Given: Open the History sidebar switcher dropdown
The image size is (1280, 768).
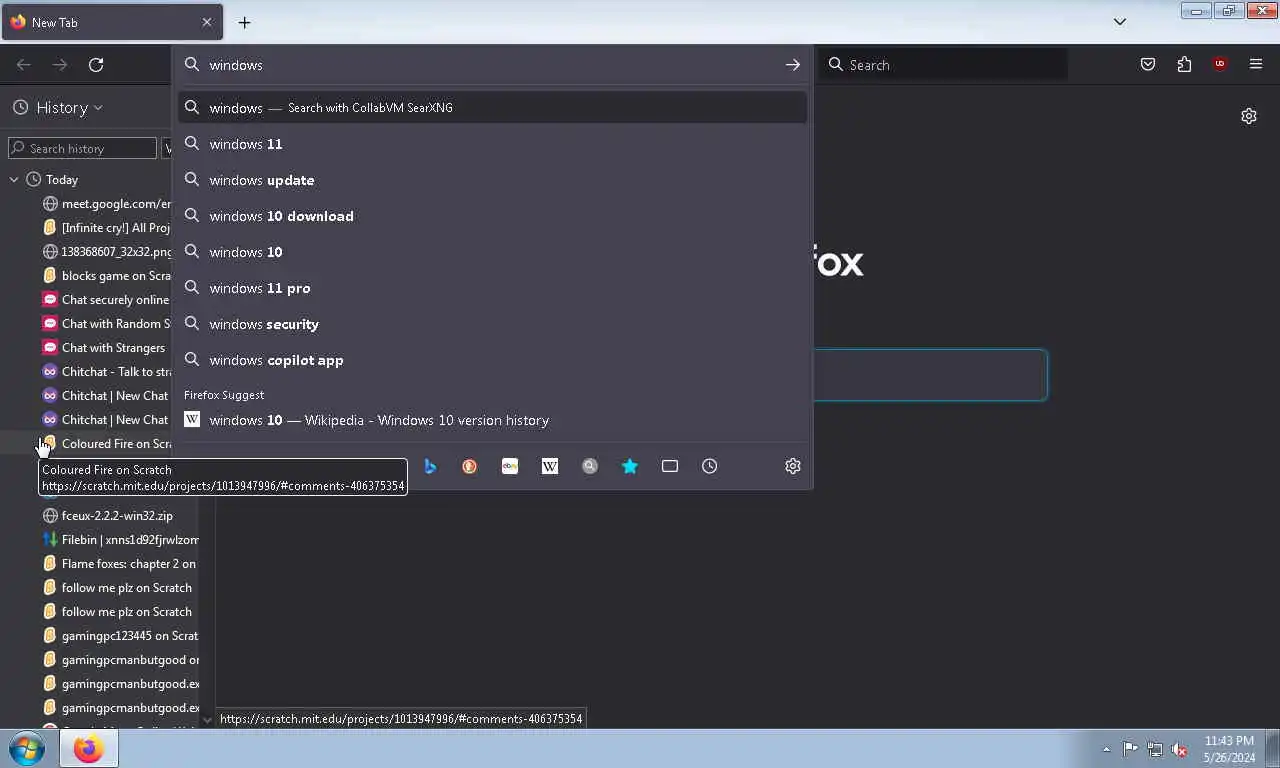Looking at the screenshot, I should (58, 107).
